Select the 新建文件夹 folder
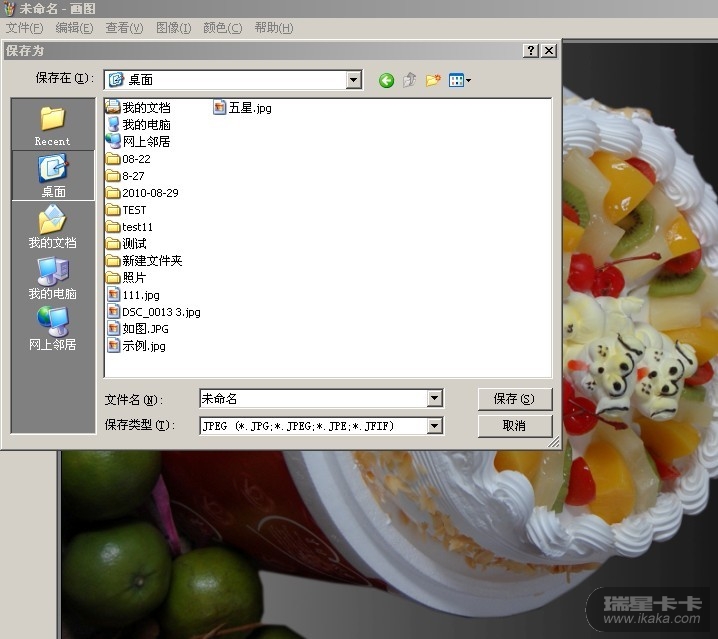The height and width of the screenshot is (639, 718). 144,261
